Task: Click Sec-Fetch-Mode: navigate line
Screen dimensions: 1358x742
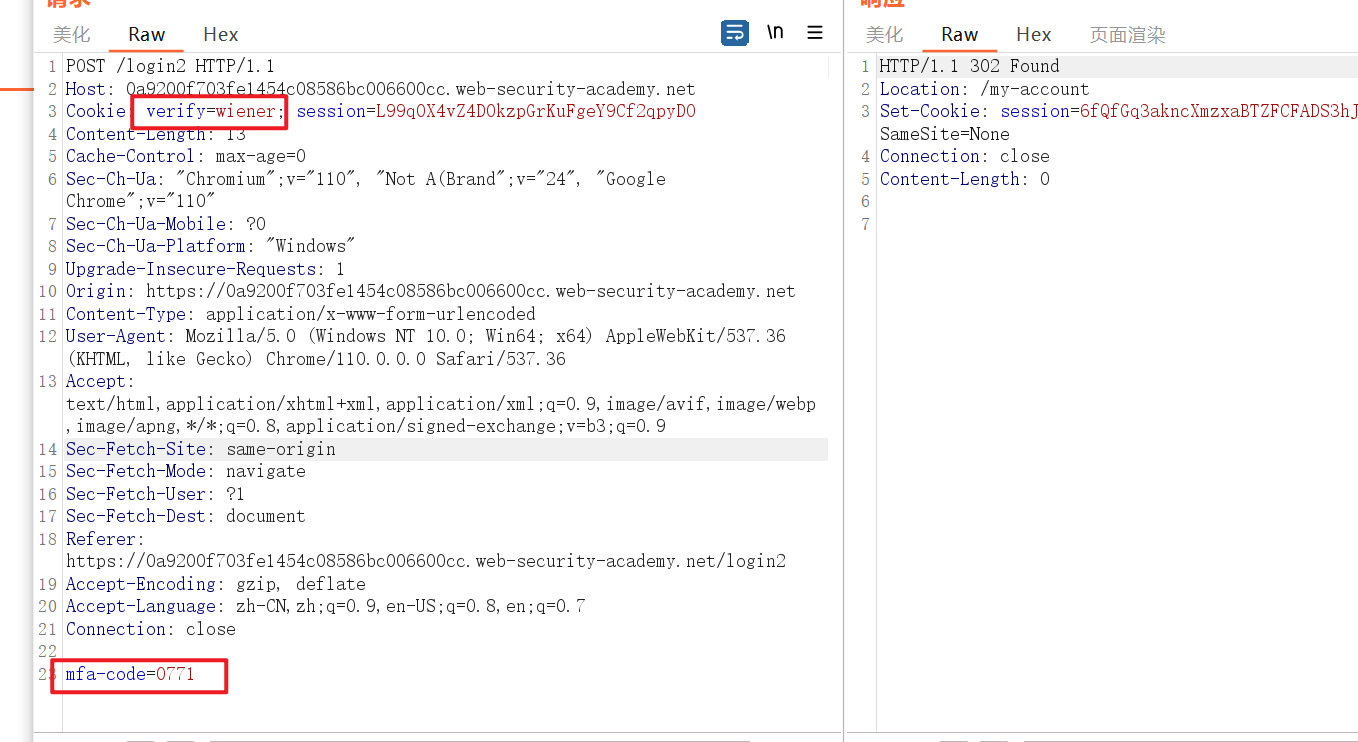Action: click(186, 471)
